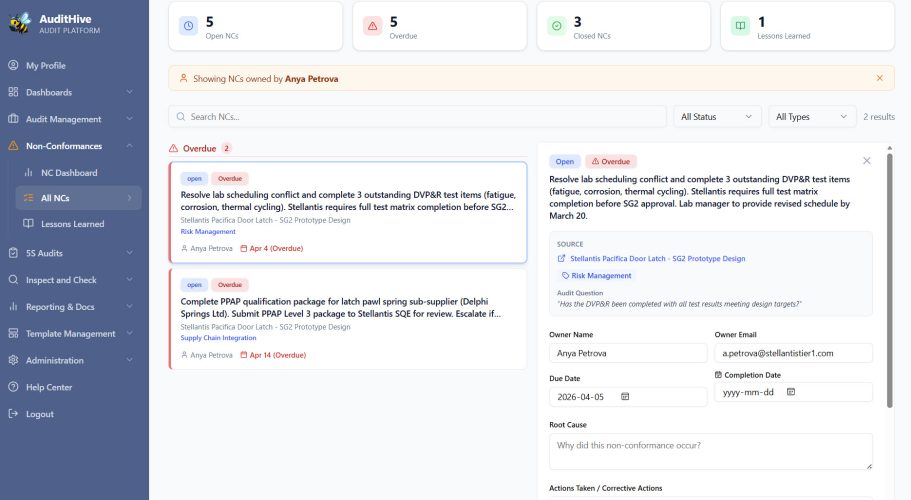911x500 pixels.
Task: Collapse the Non-Conformances section chevron
Action: pos(130,146)
